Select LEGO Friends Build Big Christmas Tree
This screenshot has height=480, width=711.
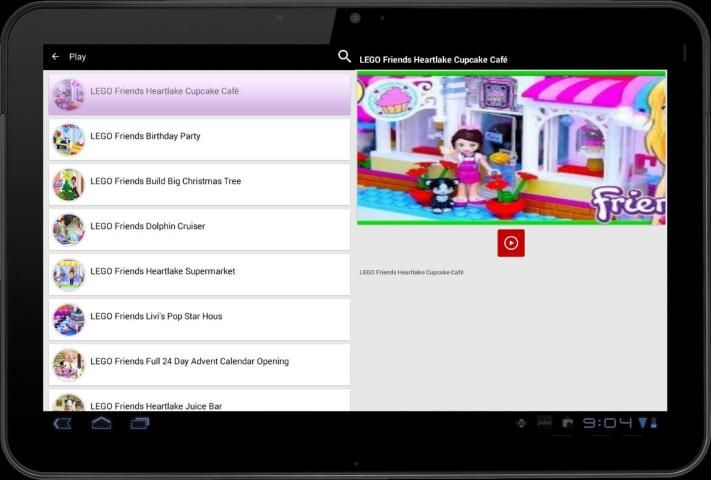(165, 182)
